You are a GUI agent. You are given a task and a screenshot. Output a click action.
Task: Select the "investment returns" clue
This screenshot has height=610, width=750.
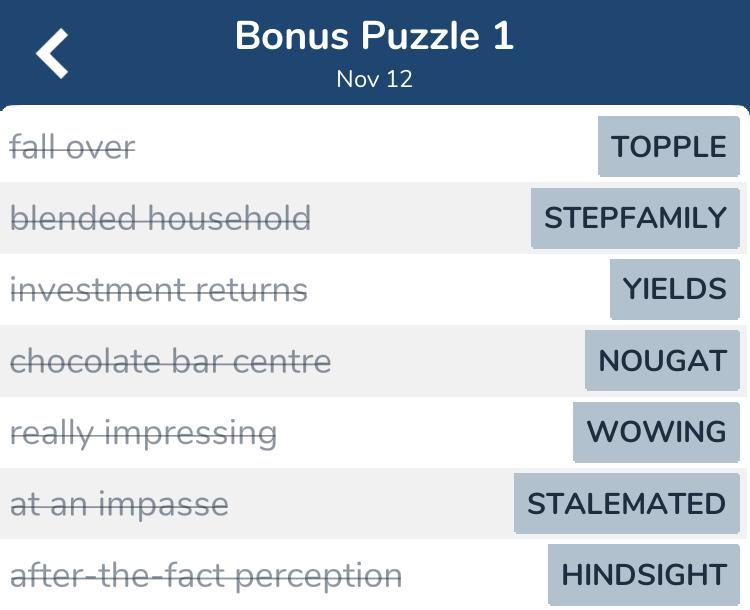coord(158,290)
